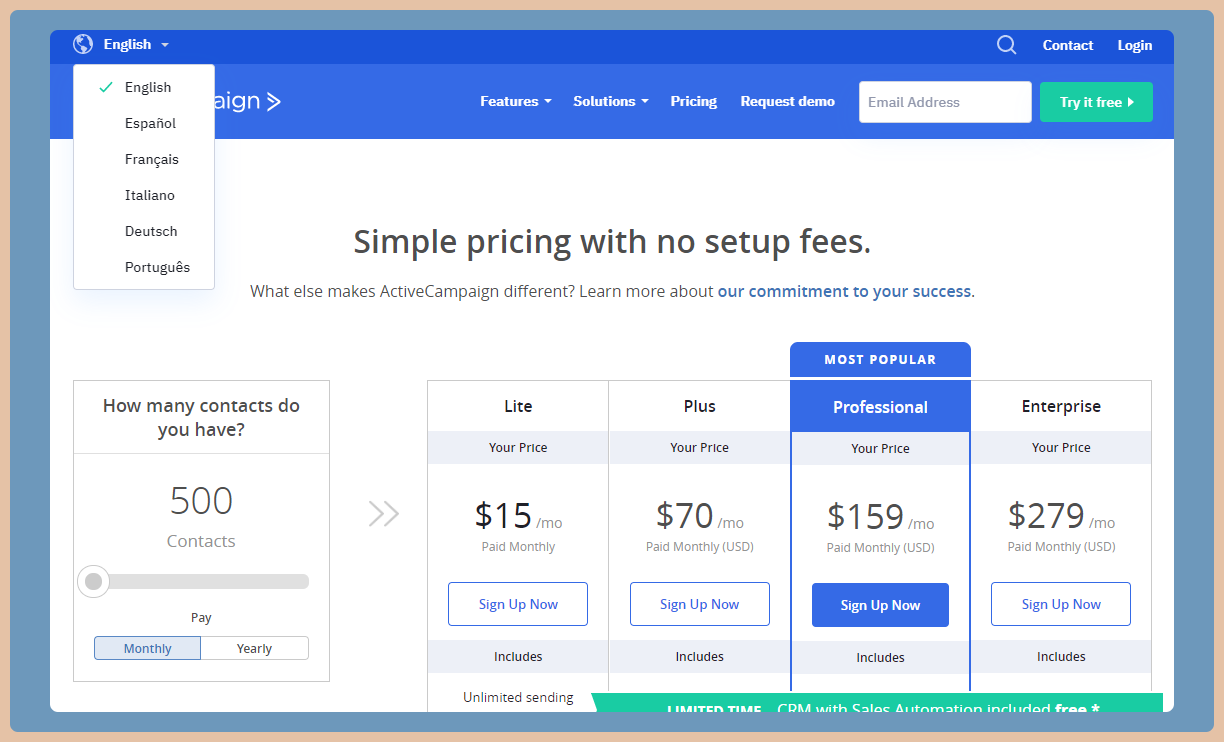Sign Up Now for Lite plan

pos(518,604)
